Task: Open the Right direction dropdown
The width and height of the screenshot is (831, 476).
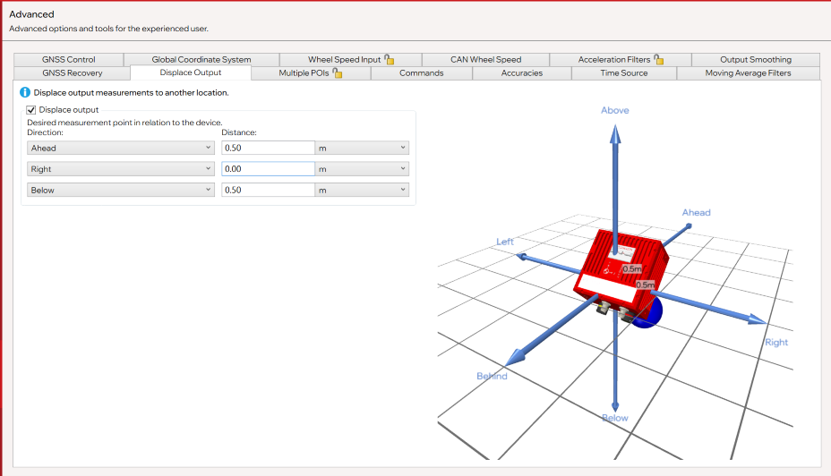Action: coord(121,169)
